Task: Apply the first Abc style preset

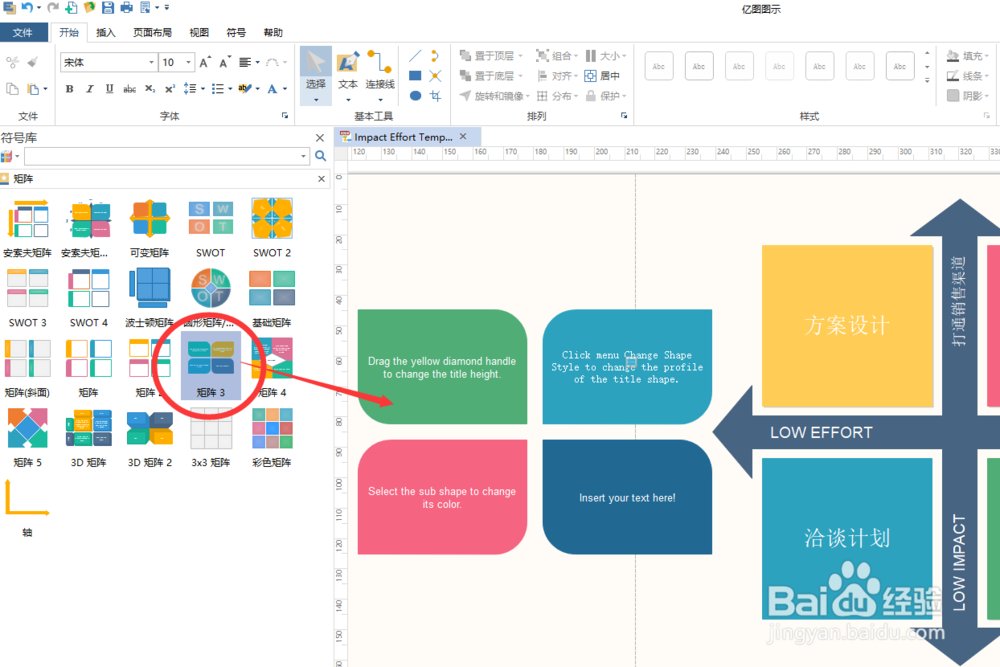Action: 659,66
